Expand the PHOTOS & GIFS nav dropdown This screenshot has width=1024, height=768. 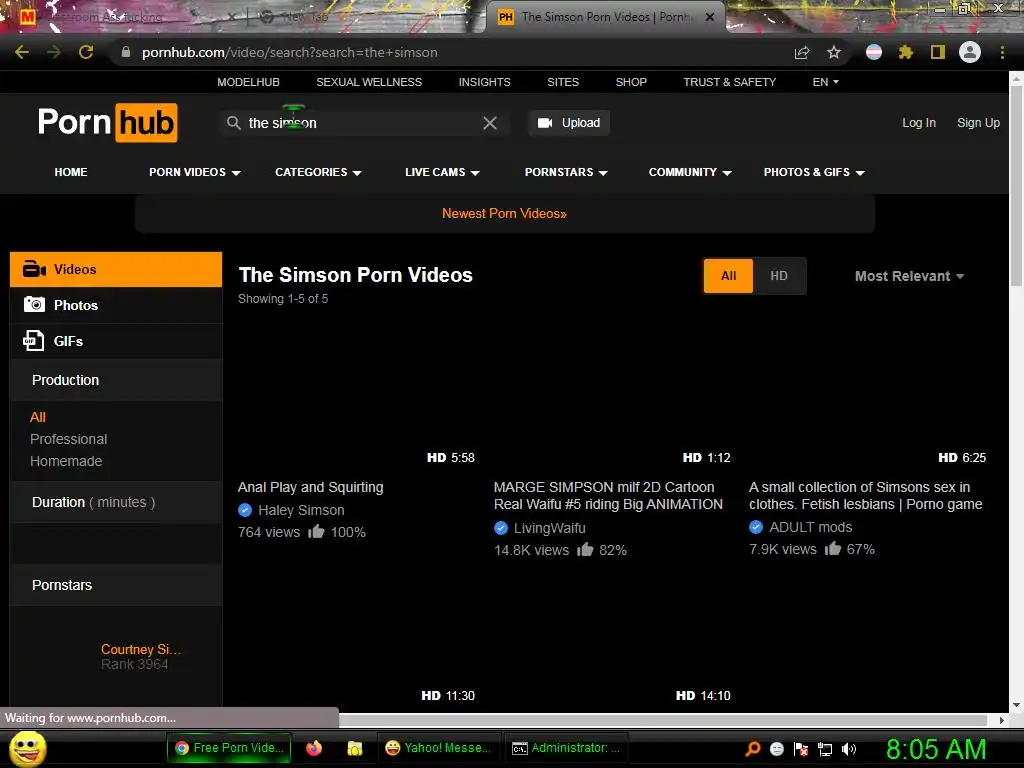814,172
